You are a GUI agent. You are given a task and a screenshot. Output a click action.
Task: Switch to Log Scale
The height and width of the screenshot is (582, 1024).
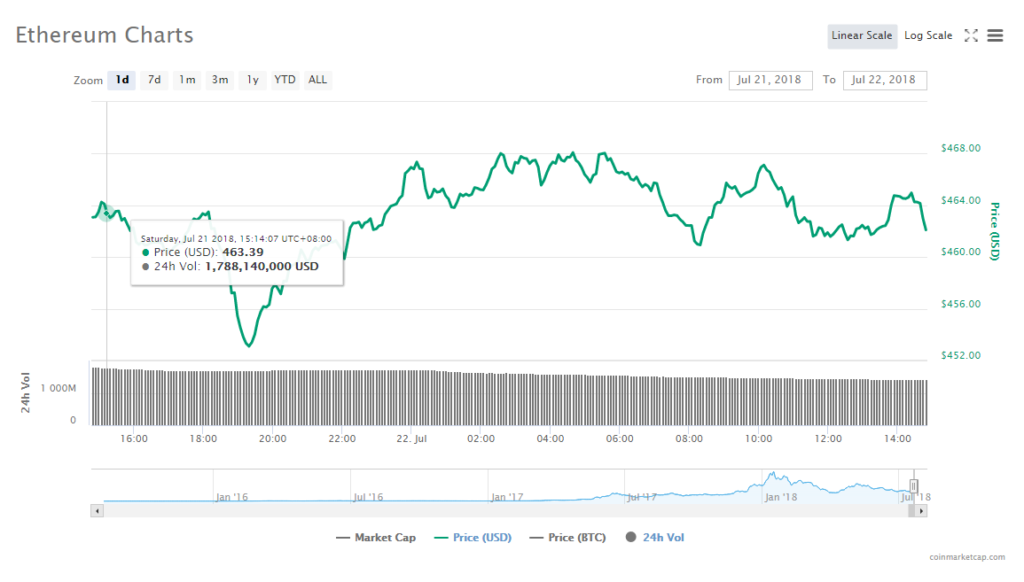[928, 36]
